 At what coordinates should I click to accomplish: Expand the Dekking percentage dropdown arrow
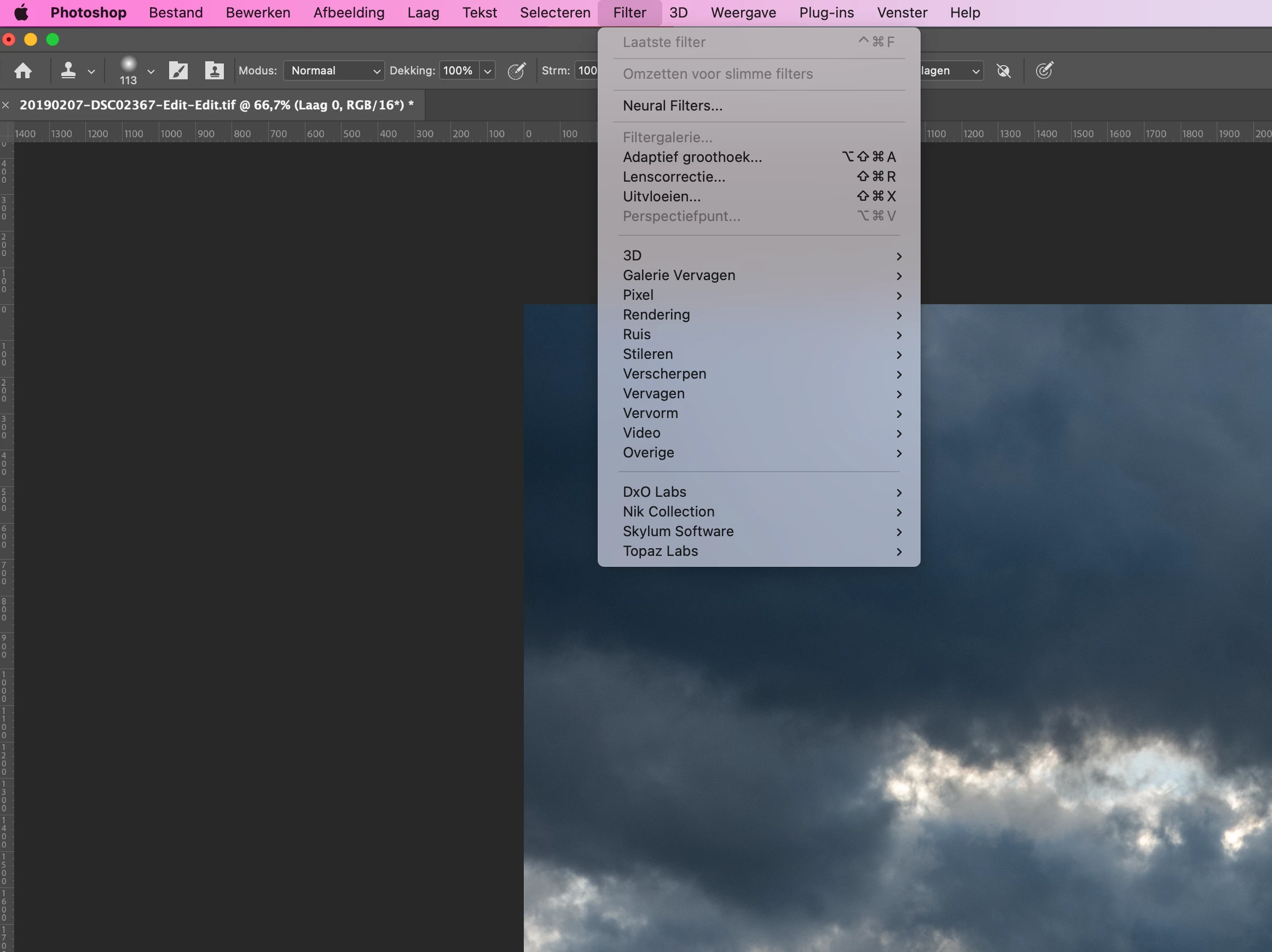(488, 71)
